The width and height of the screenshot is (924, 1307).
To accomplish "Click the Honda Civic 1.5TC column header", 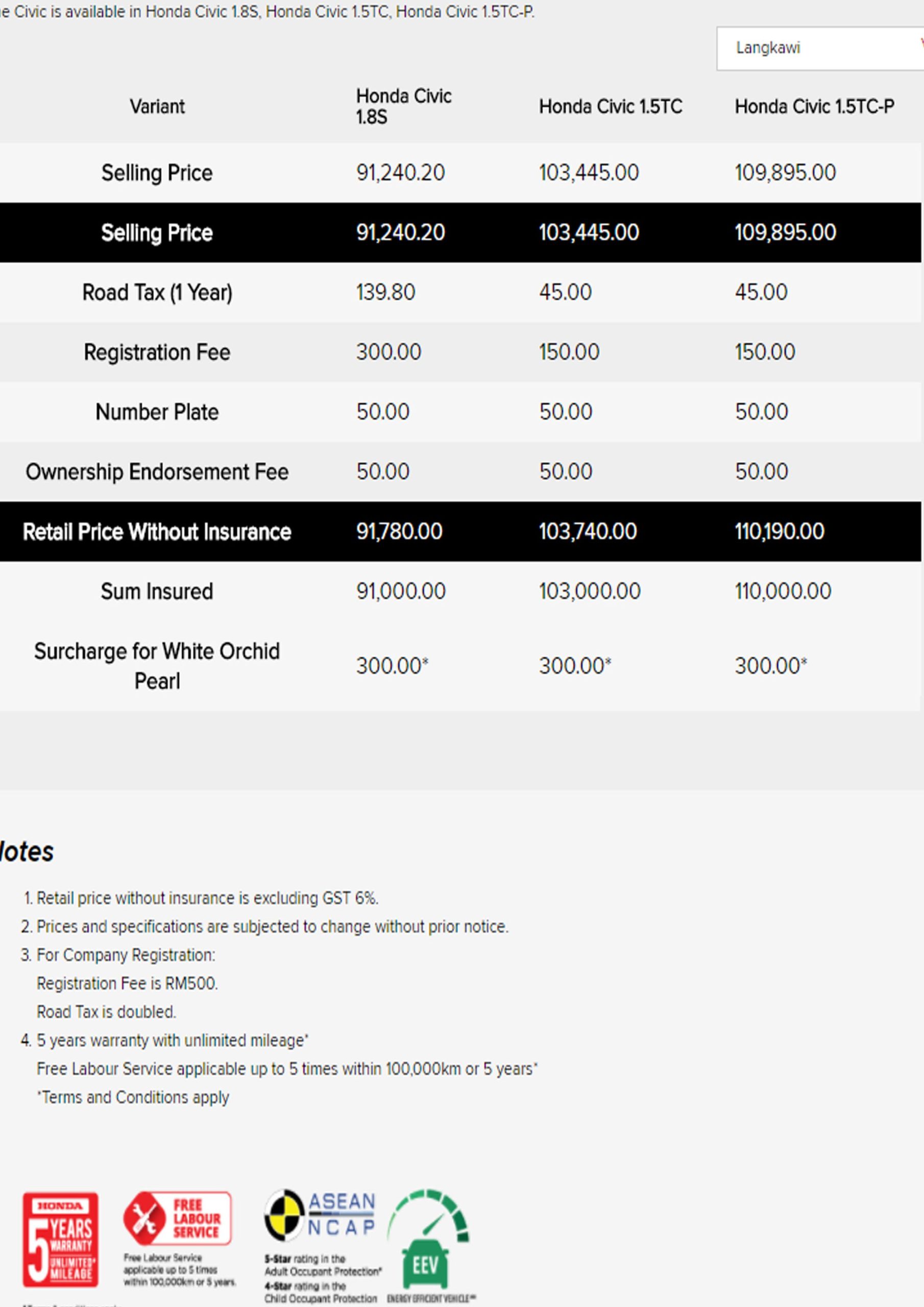I will tap(611, 107).
